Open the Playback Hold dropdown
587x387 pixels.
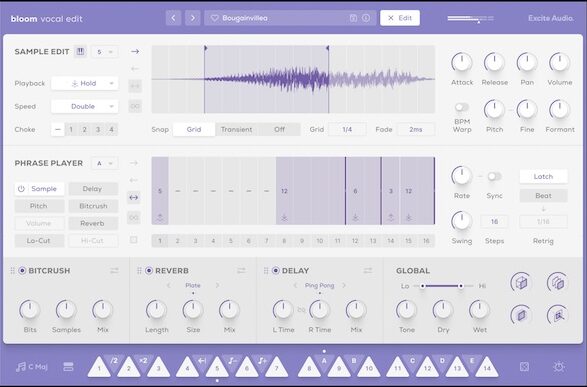[85, 83]
